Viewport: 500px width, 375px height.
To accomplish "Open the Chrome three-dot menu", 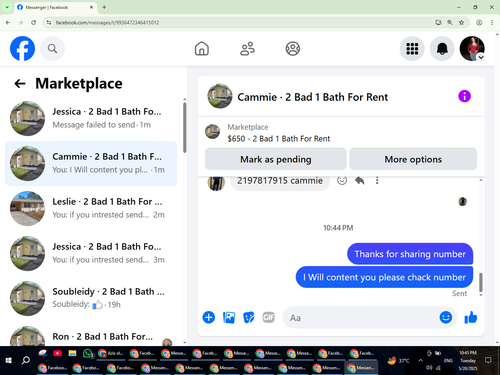I will pos(492,22).
